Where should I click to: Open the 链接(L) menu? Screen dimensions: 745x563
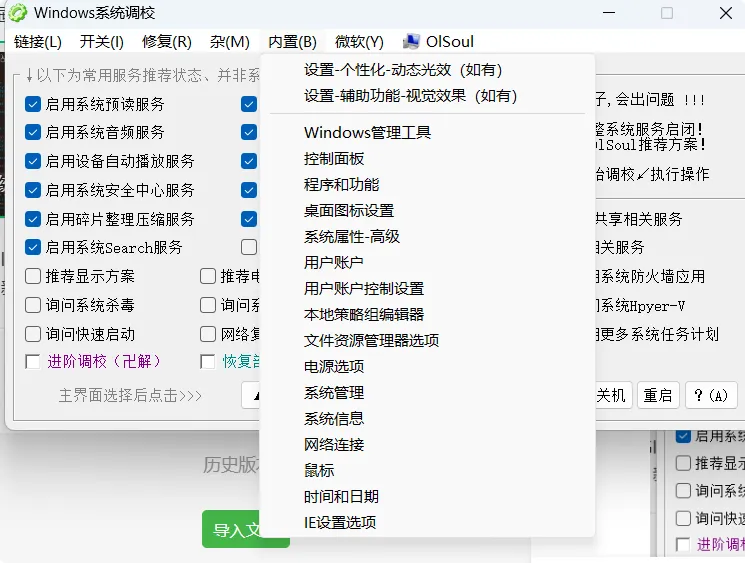[38, 42]
